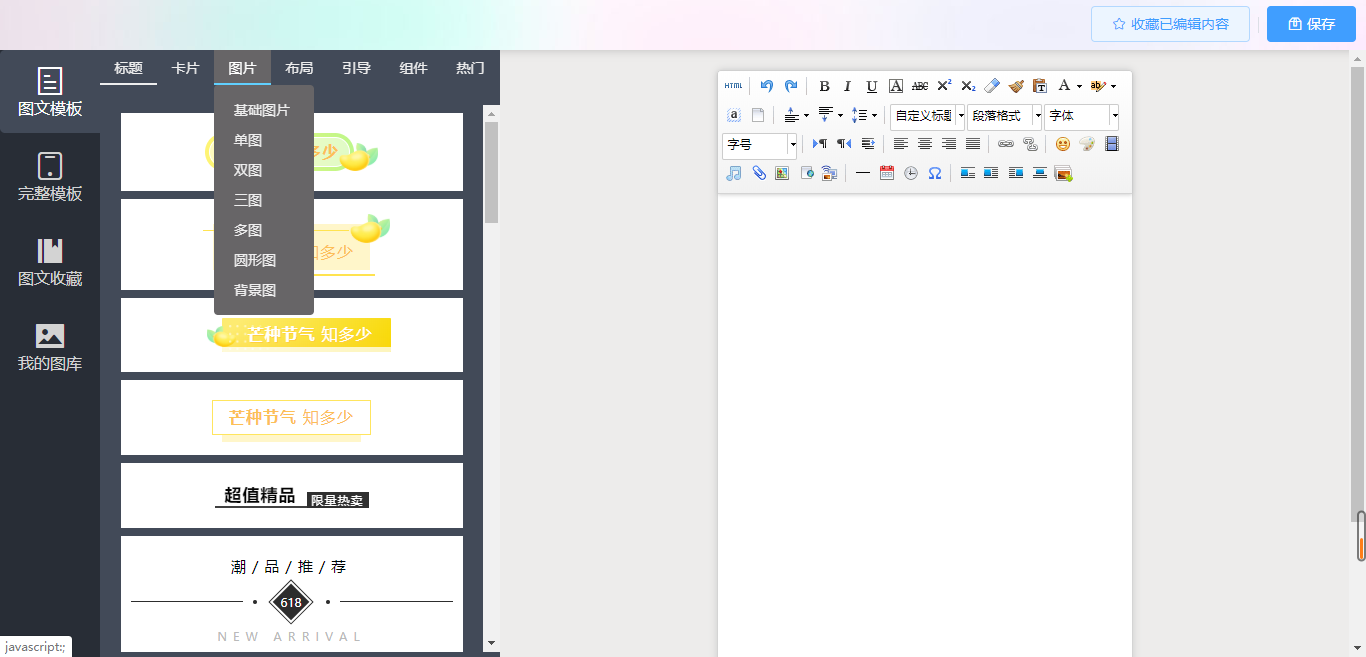
Task: Choose 圆形图 from the image menu
Action: 255,260
